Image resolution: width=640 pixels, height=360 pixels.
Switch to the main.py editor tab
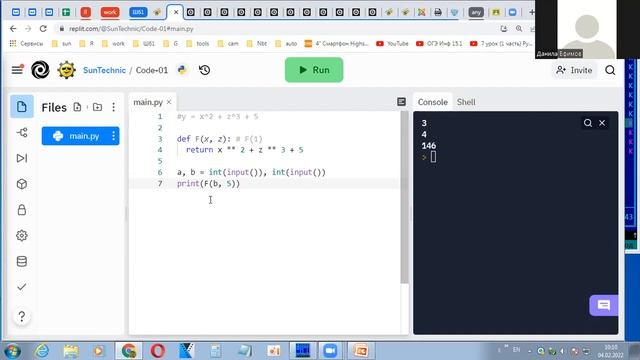point(148,102)
